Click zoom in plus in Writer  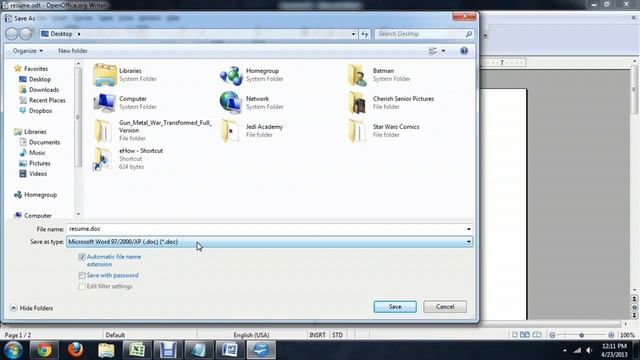(611, 335)
